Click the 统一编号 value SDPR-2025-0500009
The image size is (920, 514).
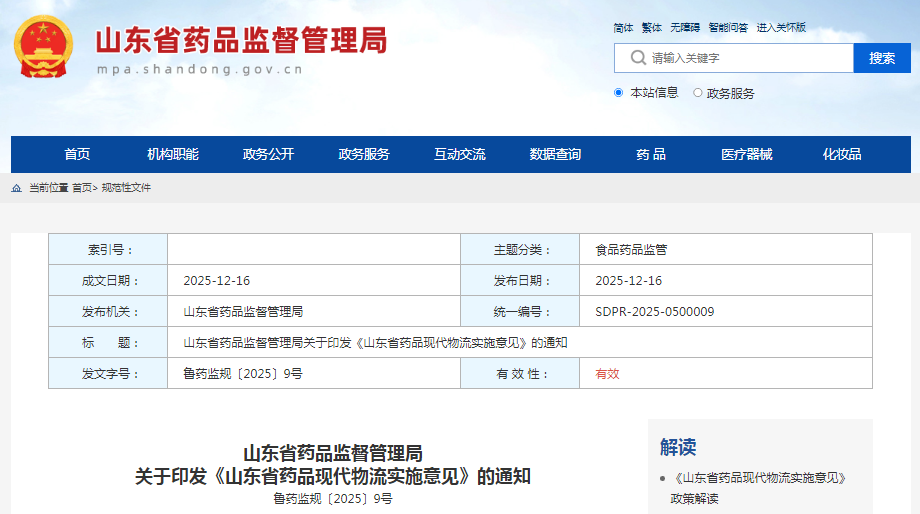click(x=654, y=312)
